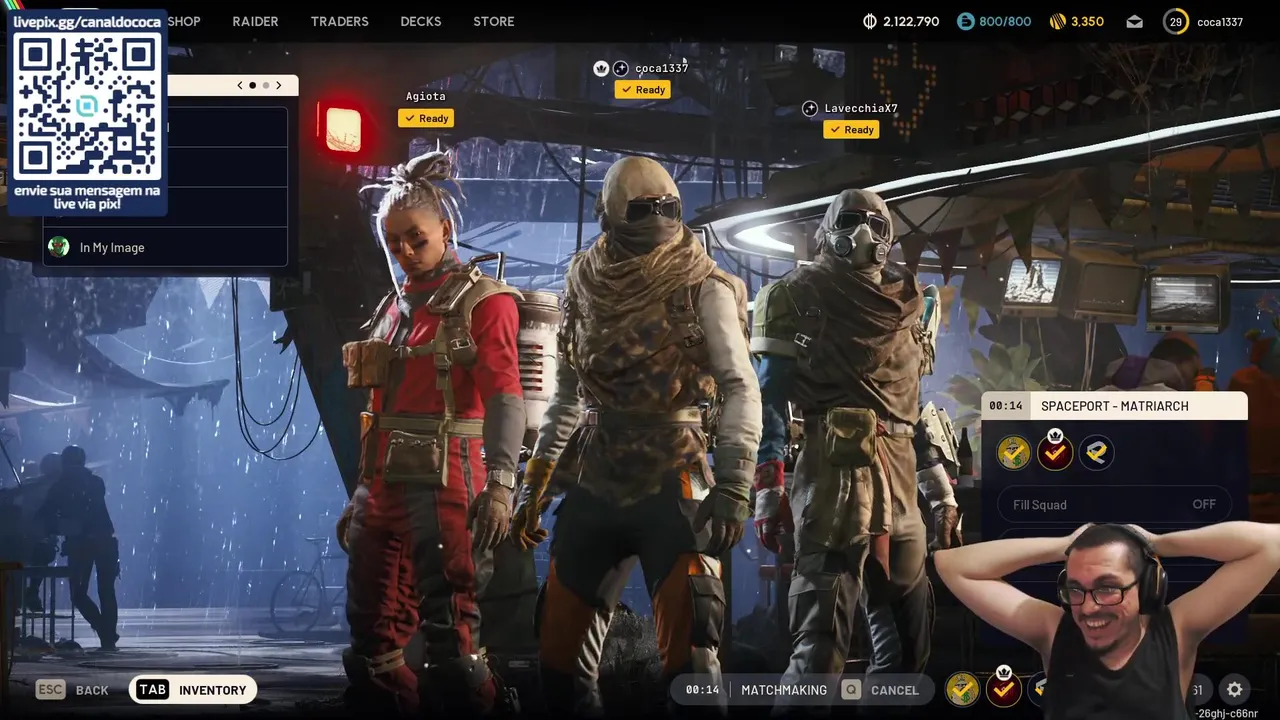Image resolution: width=1280 pixels, height=720 pixels.
Task: Click the bottom bar money bag avatar
Action: click(x=962, y=689)
